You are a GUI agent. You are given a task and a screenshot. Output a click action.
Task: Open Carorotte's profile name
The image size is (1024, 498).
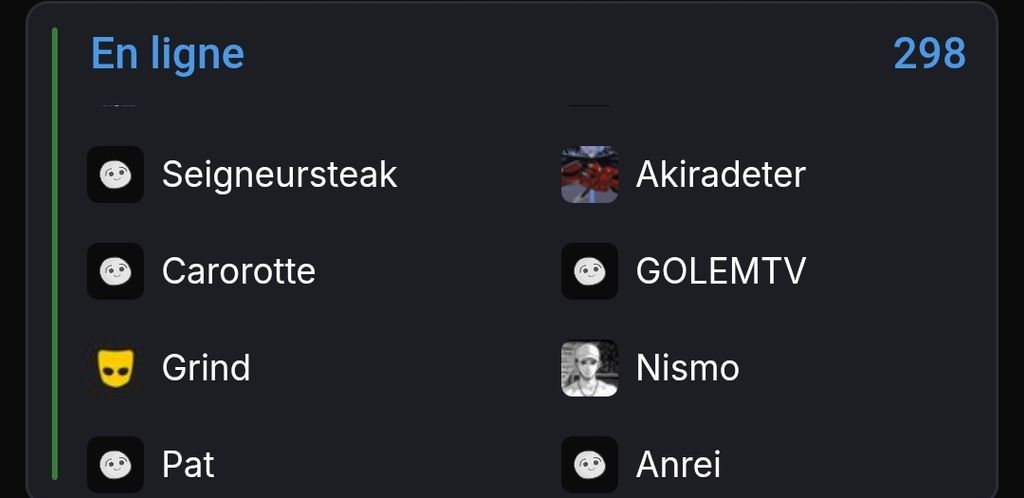click(x=238, y=271)
